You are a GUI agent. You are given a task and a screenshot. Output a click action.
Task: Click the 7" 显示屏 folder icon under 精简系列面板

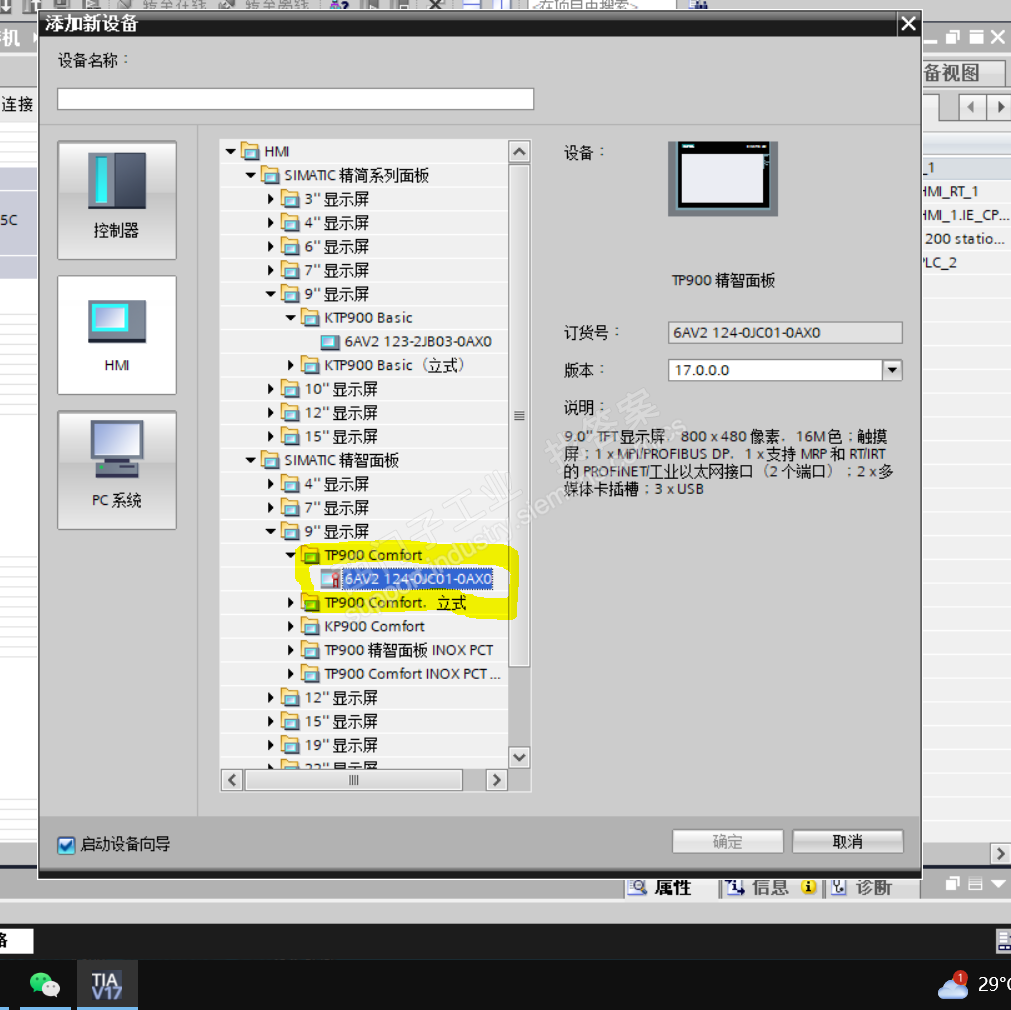click(291, 270)
